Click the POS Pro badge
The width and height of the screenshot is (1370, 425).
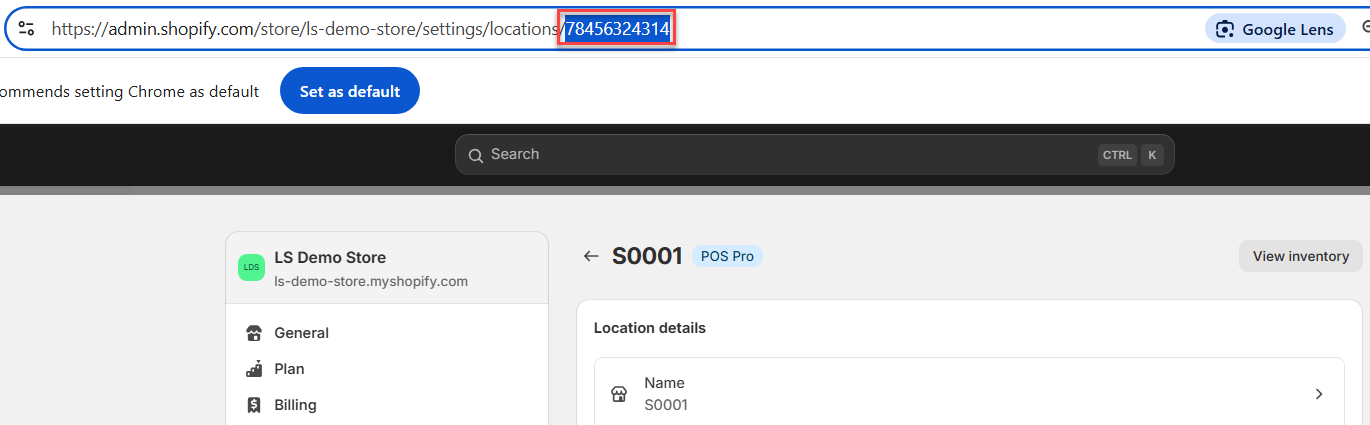727,256
